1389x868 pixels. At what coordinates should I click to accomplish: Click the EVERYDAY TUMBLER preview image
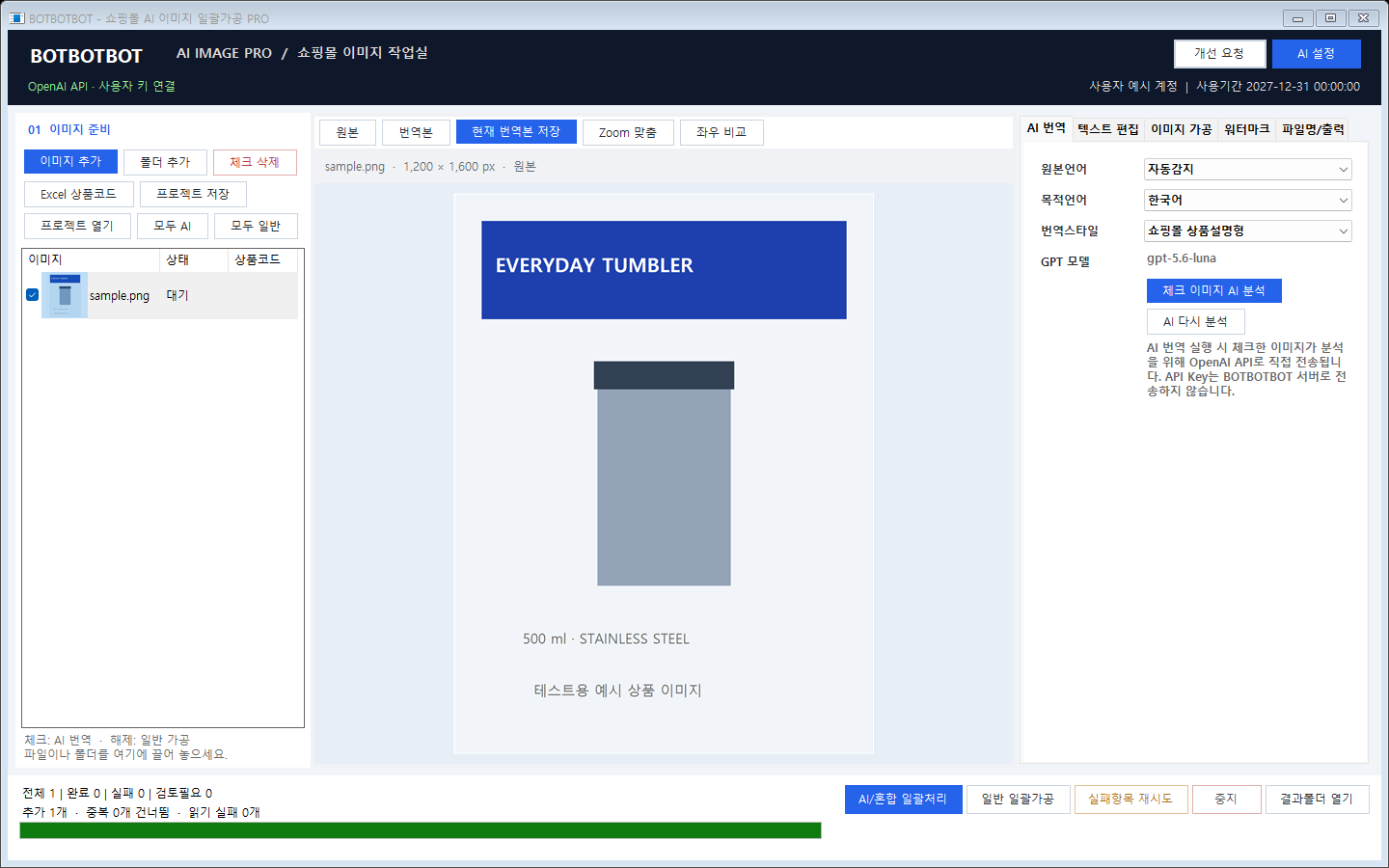tap(664, 474)
